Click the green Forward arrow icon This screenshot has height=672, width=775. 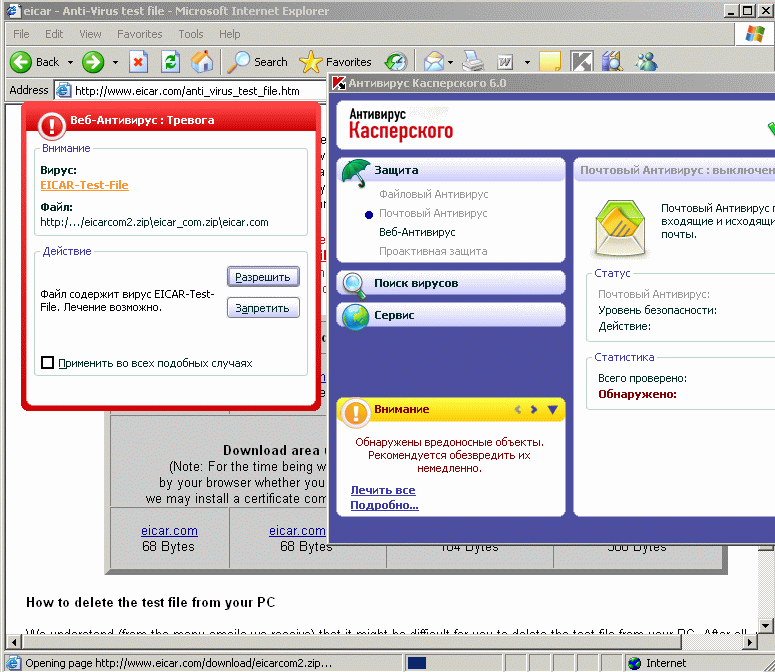click(93, 62)
